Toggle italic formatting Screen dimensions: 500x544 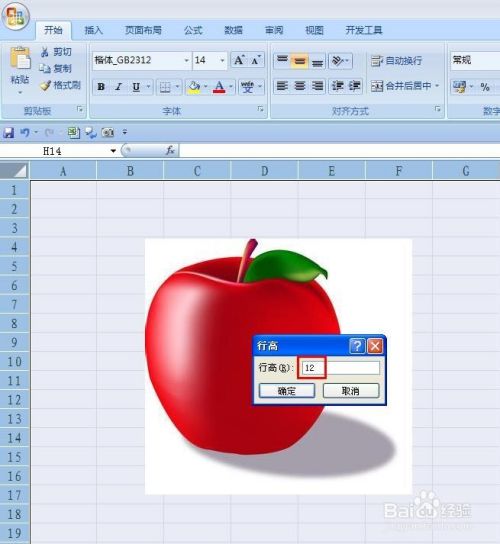[119, 87]
